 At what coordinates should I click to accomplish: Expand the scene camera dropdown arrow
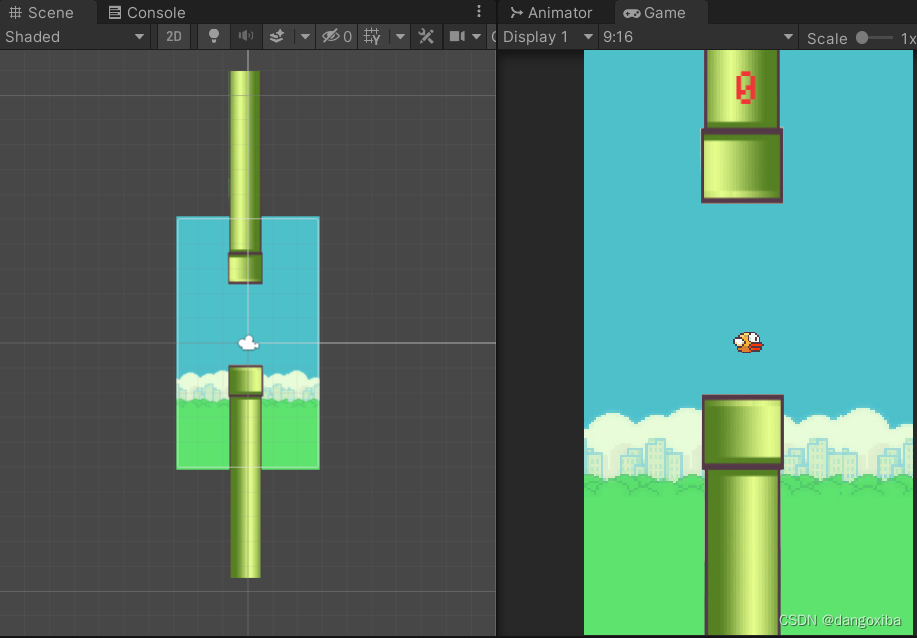pyautogui.click(x=476, y=37)
